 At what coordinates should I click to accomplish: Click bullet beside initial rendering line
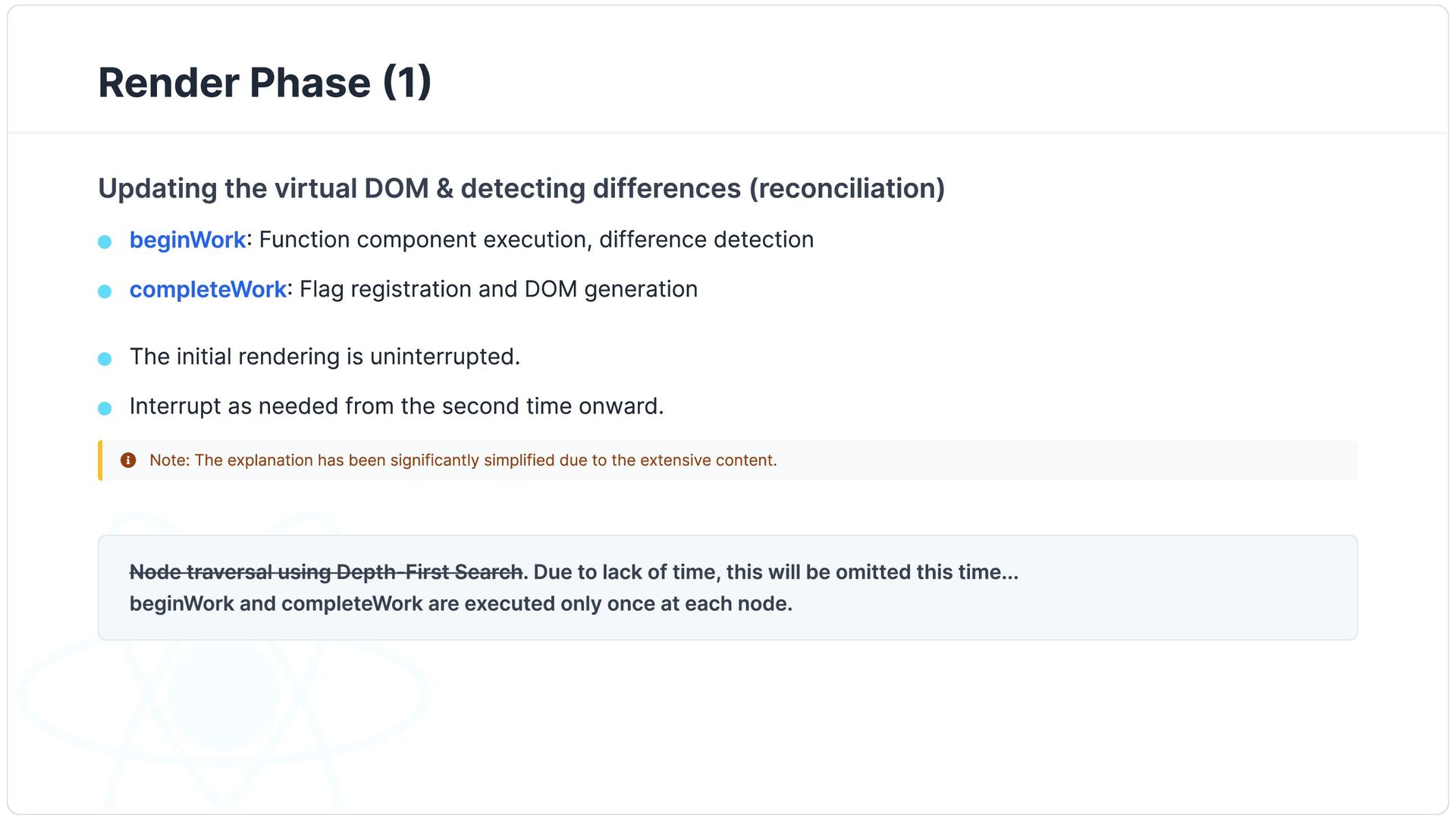[x=105, y=359]
